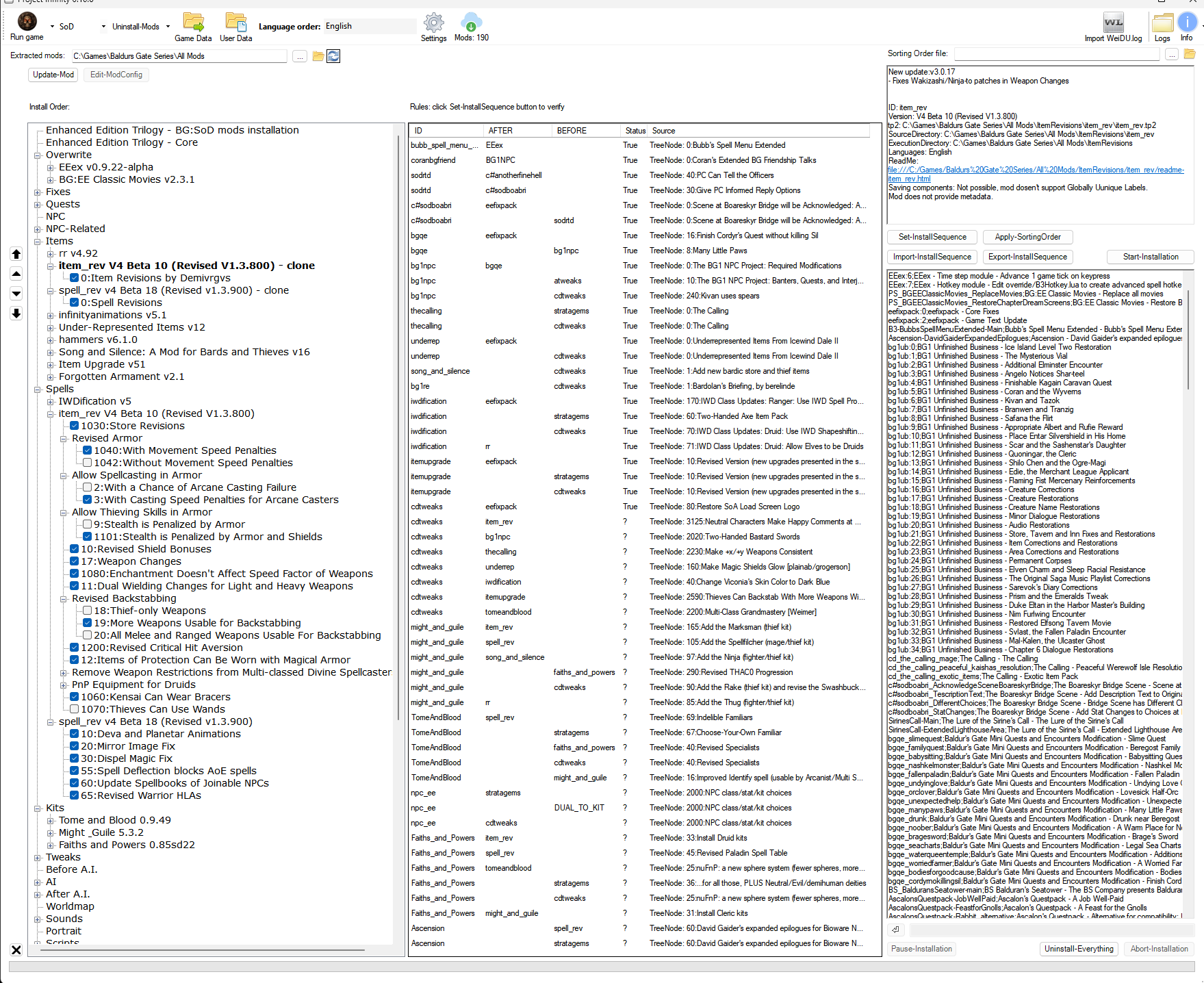Click the Import WeiDU.log icon
The image size is (1204, 983).
coord(1113,23)
